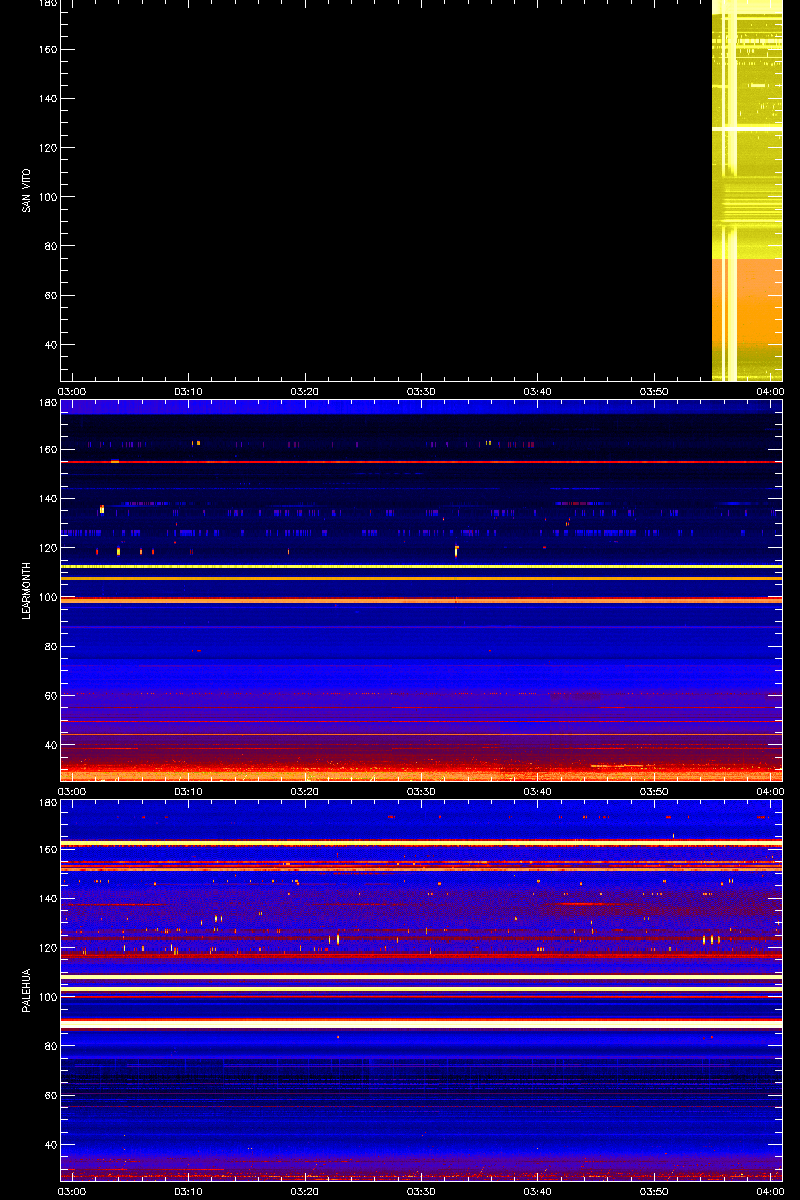Pick the 120 frequency label on Palehua axis

(46, 948)
